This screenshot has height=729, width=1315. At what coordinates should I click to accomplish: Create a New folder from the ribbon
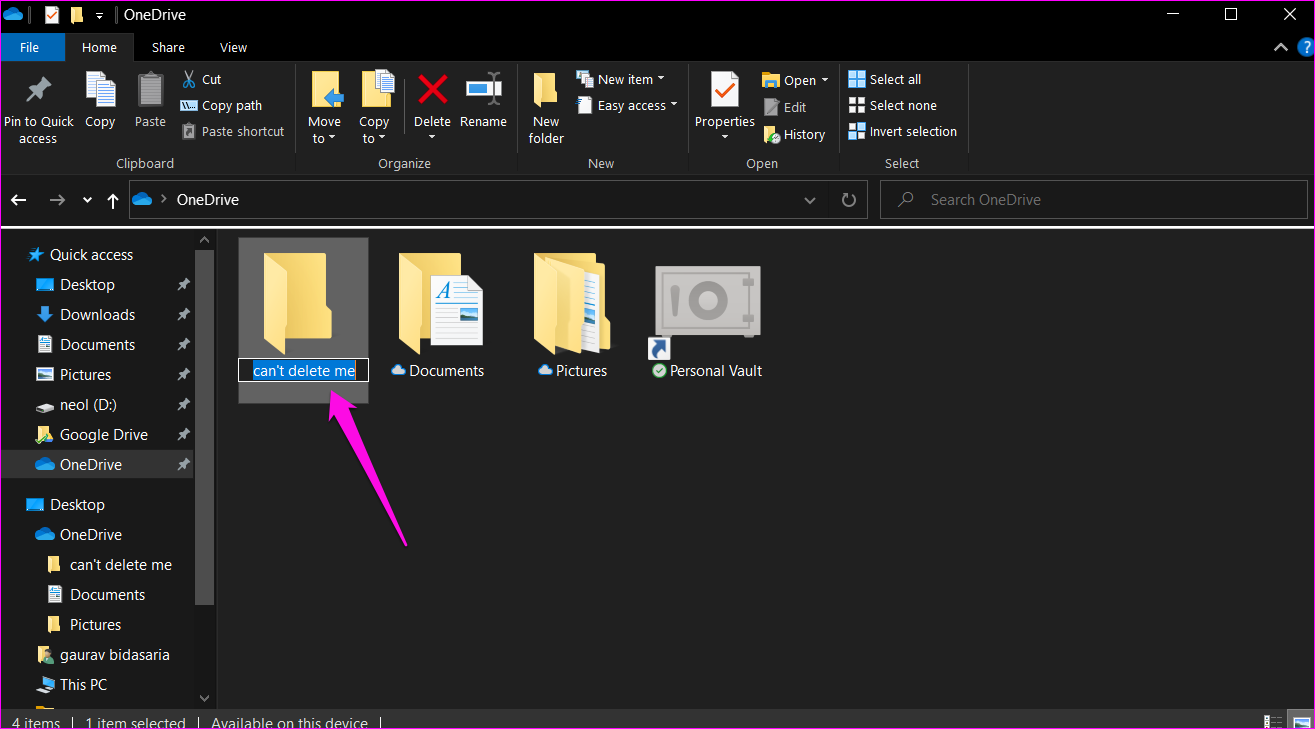(545, 105)
